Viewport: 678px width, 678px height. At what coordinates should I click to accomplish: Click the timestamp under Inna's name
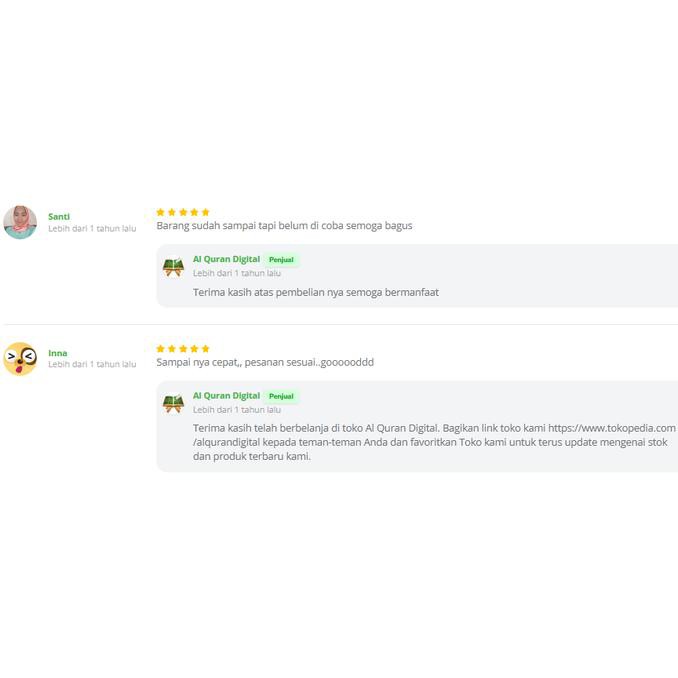pyautogui.click(x=92, y=365)
